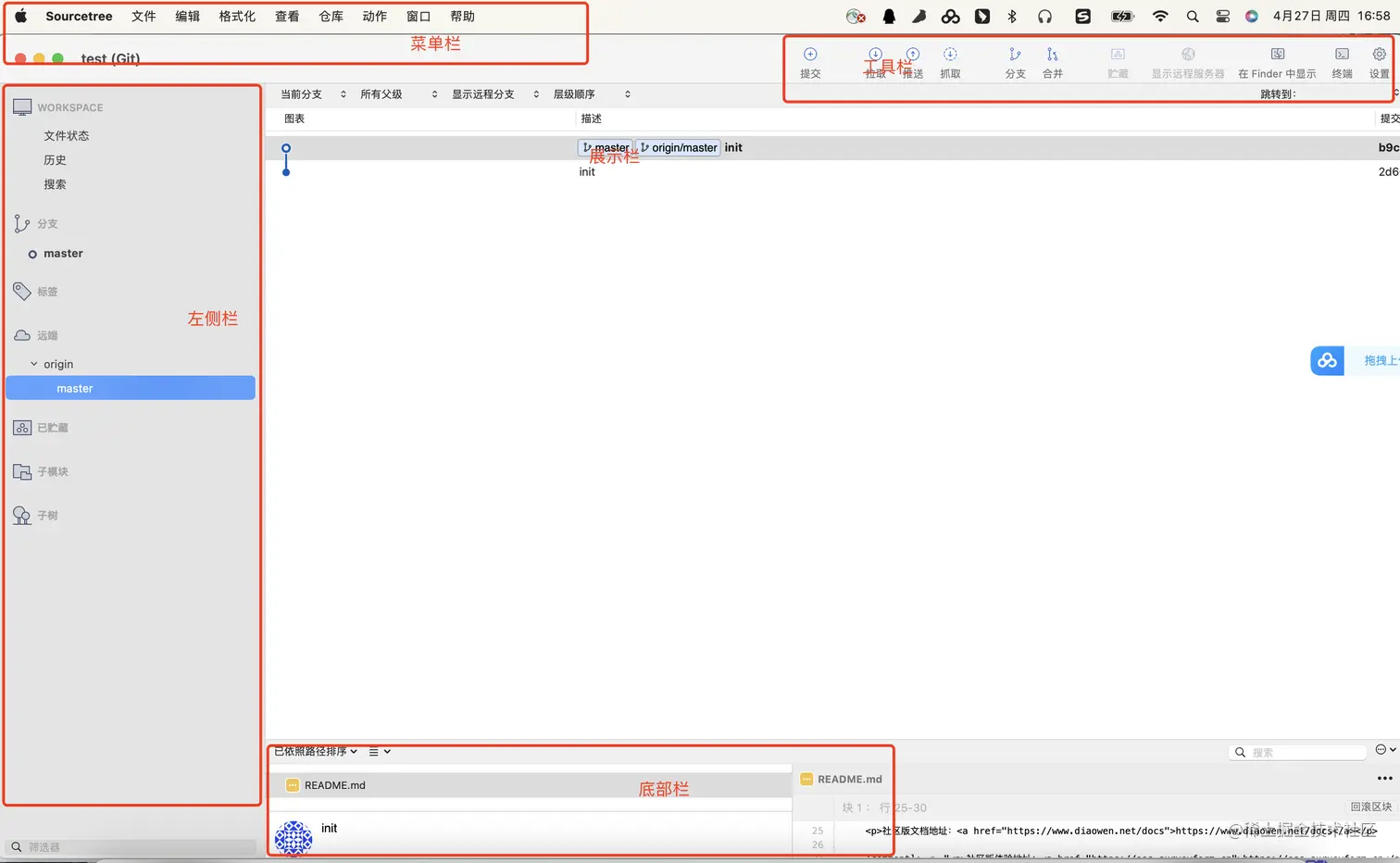Open the 查看 menu
1400x863 pixels.
pos(287,17)
